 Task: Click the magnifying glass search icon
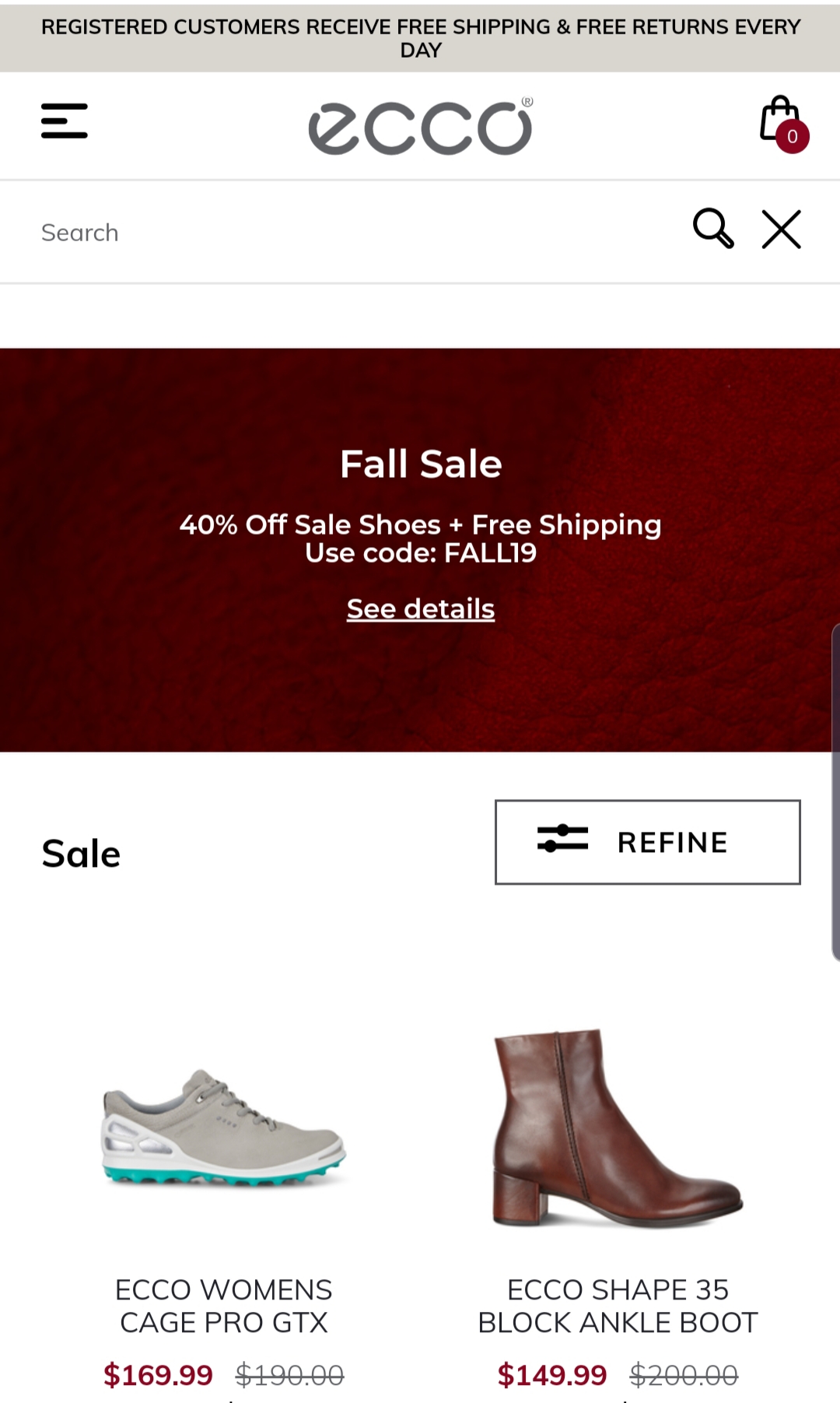click(x=713, y=229)
